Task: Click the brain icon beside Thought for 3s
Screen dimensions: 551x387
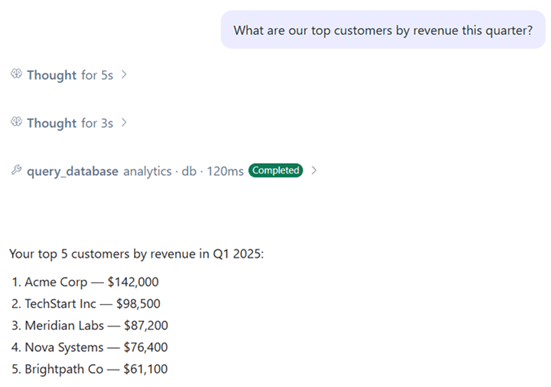Action: (16, 122)
